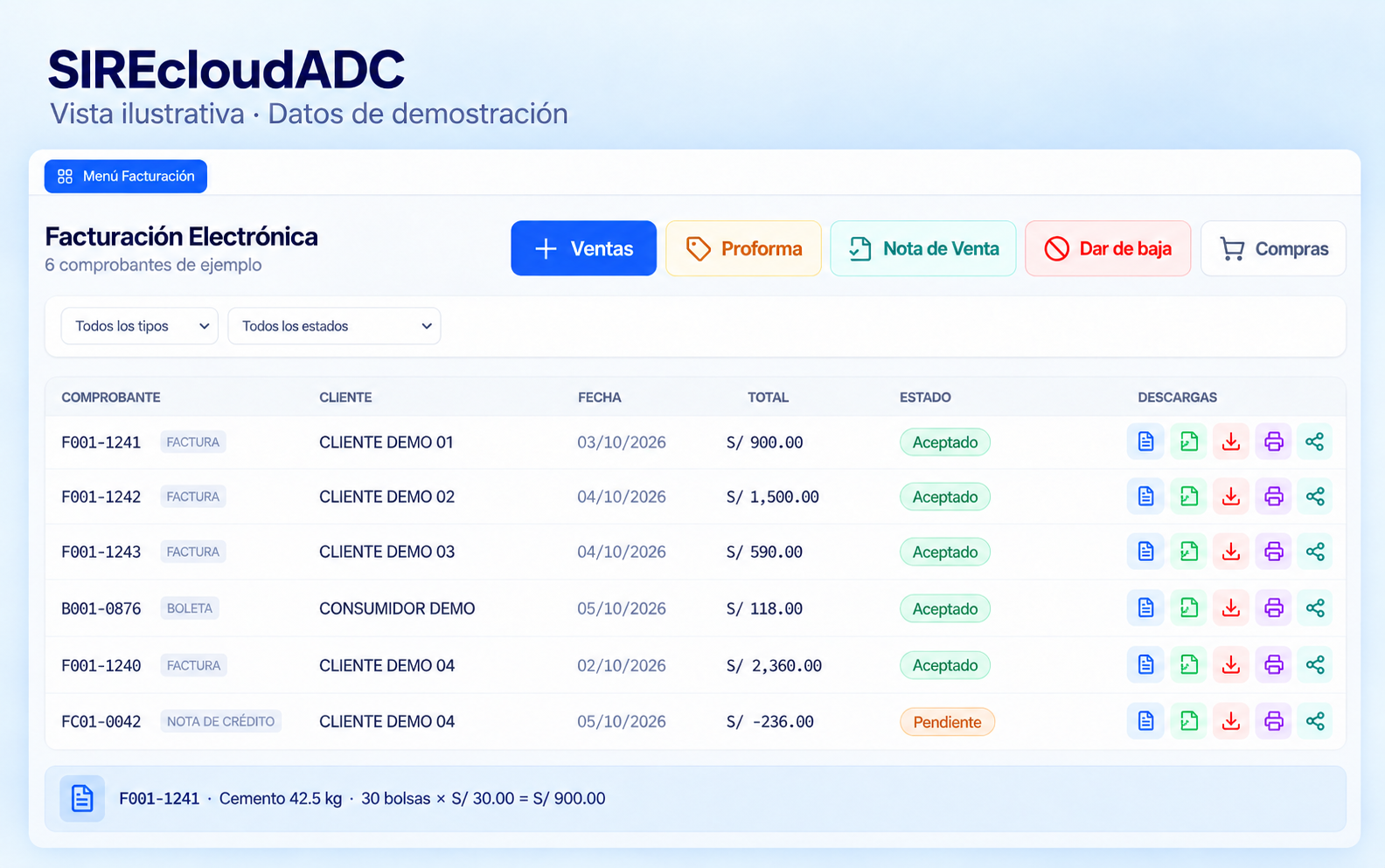Print credit note FC01-0042
This screenshot has width=1385, height=868.
[x=1274, y=721]
